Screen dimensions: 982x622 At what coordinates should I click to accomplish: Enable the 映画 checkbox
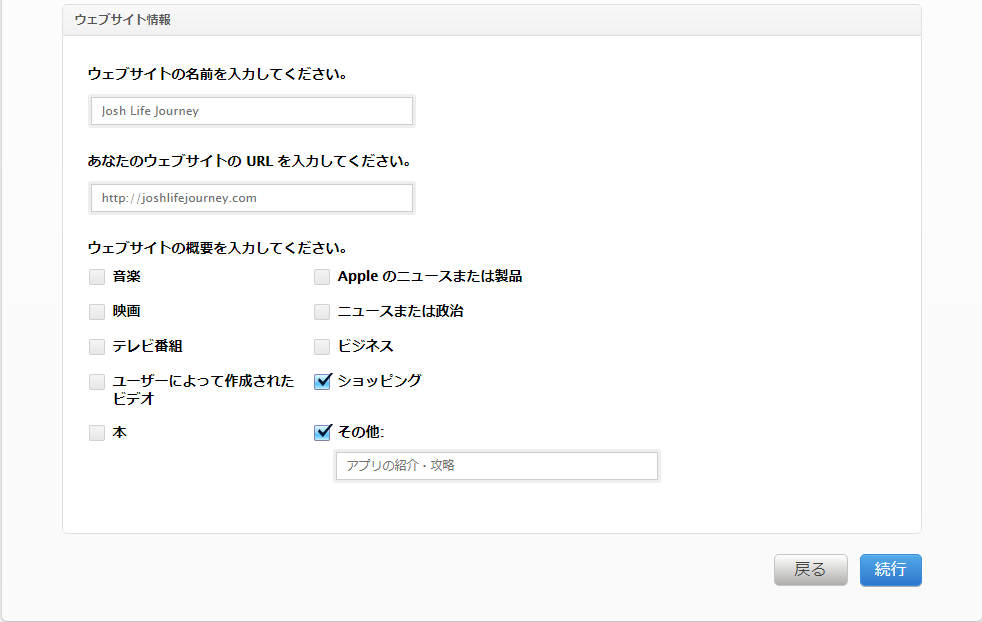97,312
